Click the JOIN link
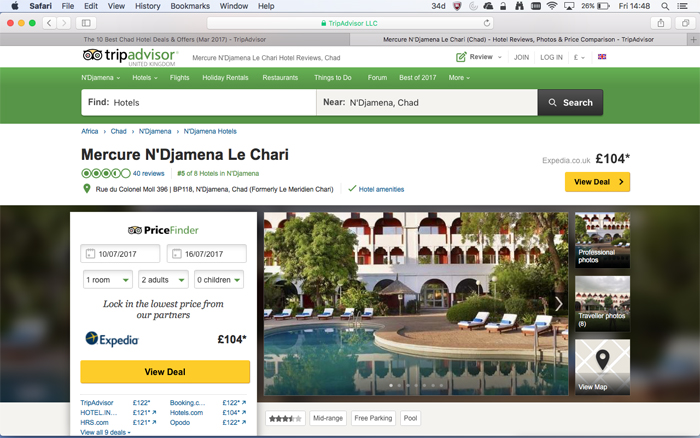The height and width of the screenshot is (438, 700). (x=521, y=57)
